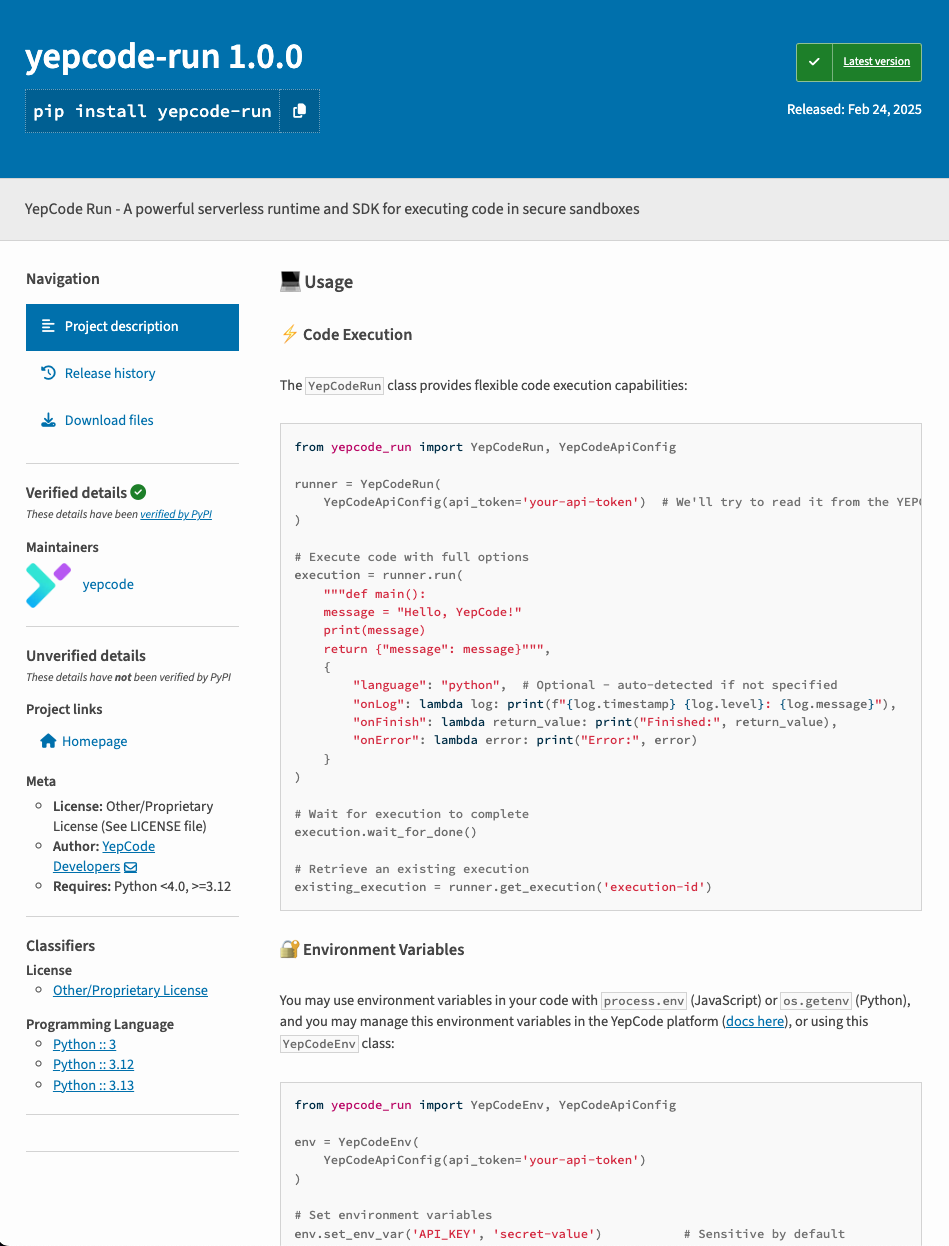
Task: Open the 'verified by PyPI' link
Action: click(176, 515)
